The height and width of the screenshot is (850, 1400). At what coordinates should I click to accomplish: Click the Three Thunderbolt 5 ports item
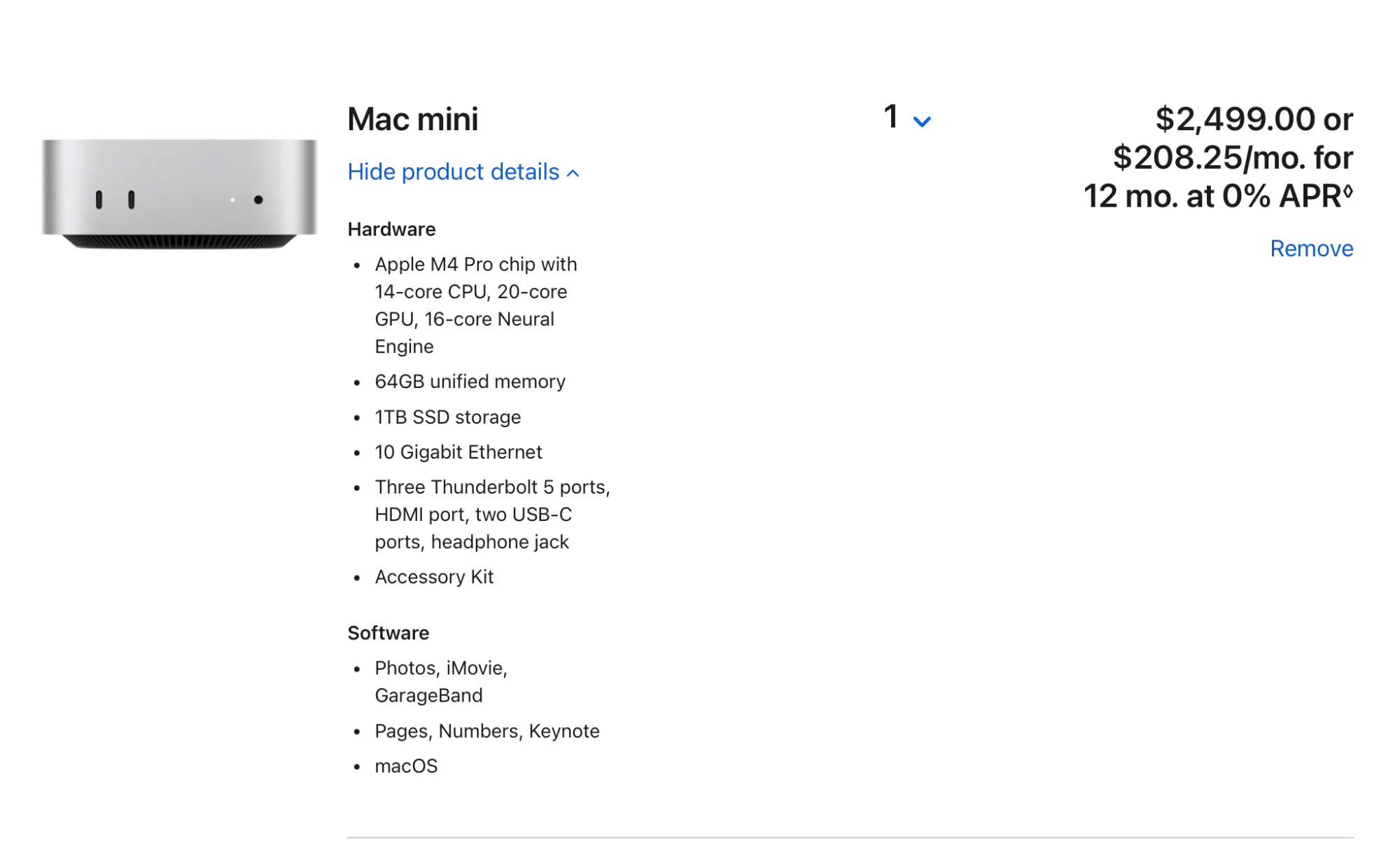point(491,487)
